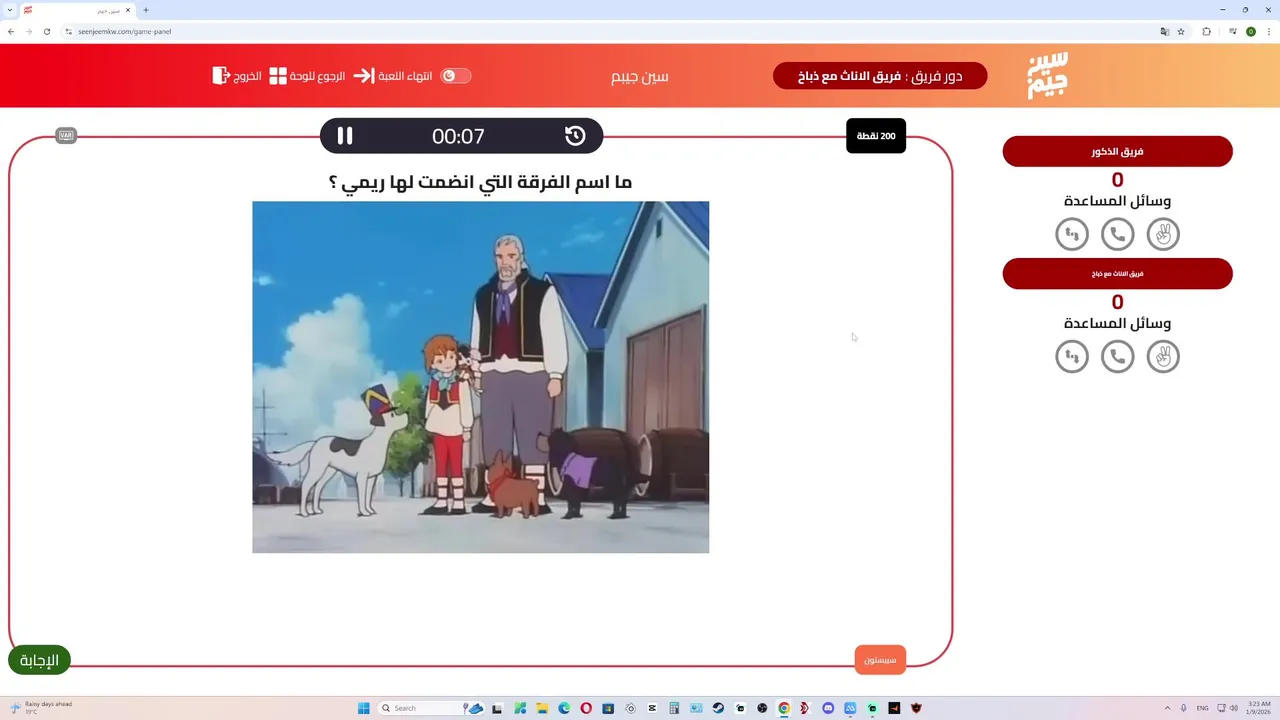Go back using the browser back arrow
Image resolution: width=1280 pixels, height=720 pixels.
pyautogui.click(x=11, y=31)
